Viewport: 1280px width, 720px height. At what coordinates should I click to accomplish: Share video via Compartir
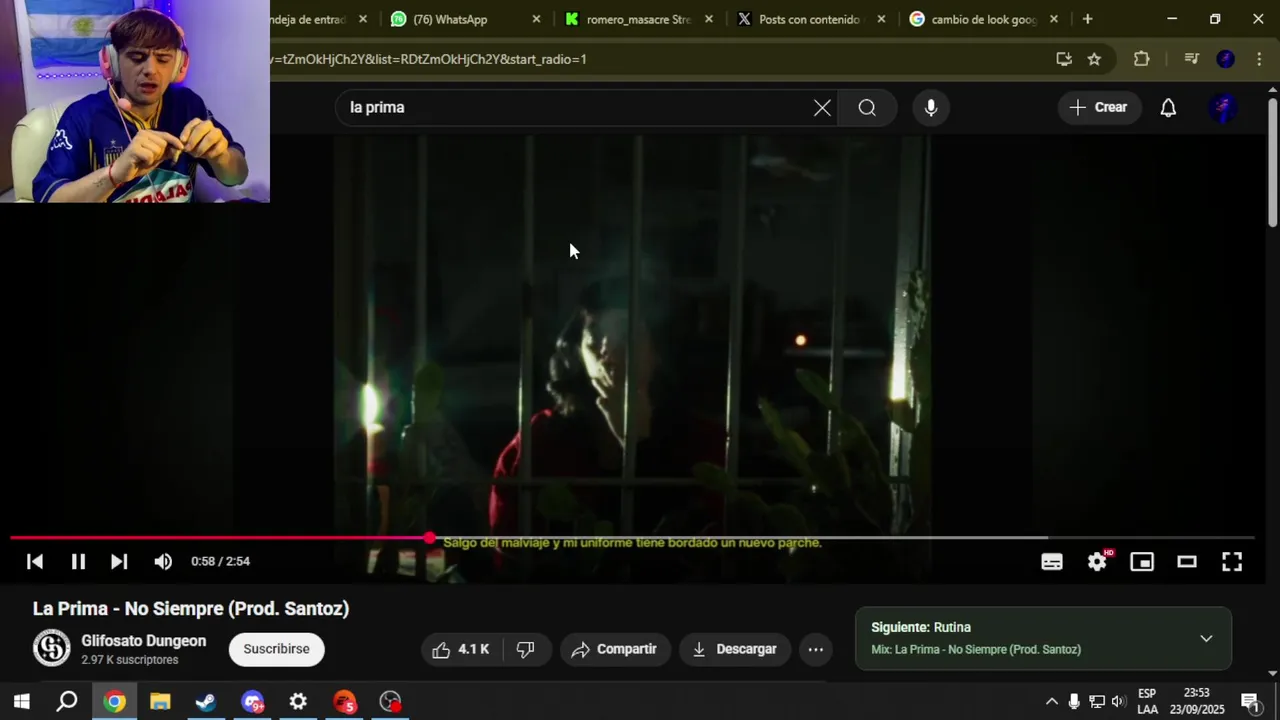pyautogui.click(x=614, y=650)
